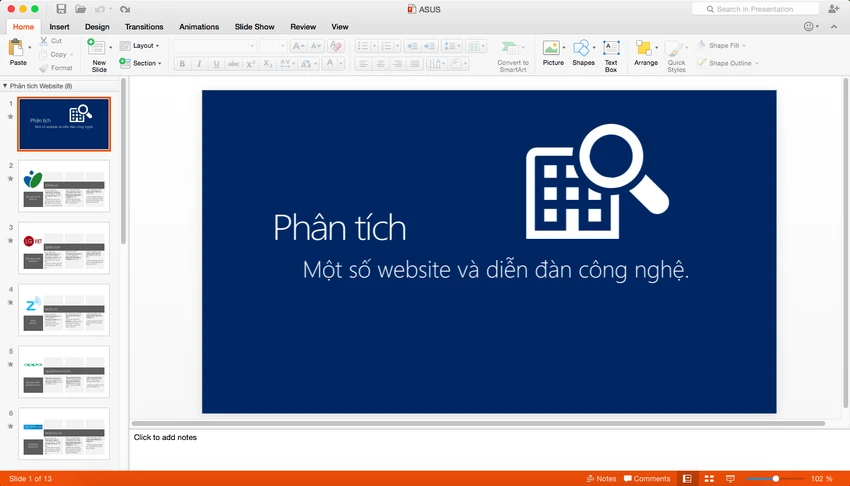Click the Open folder icon in title bar

click(x=80, y=9)
